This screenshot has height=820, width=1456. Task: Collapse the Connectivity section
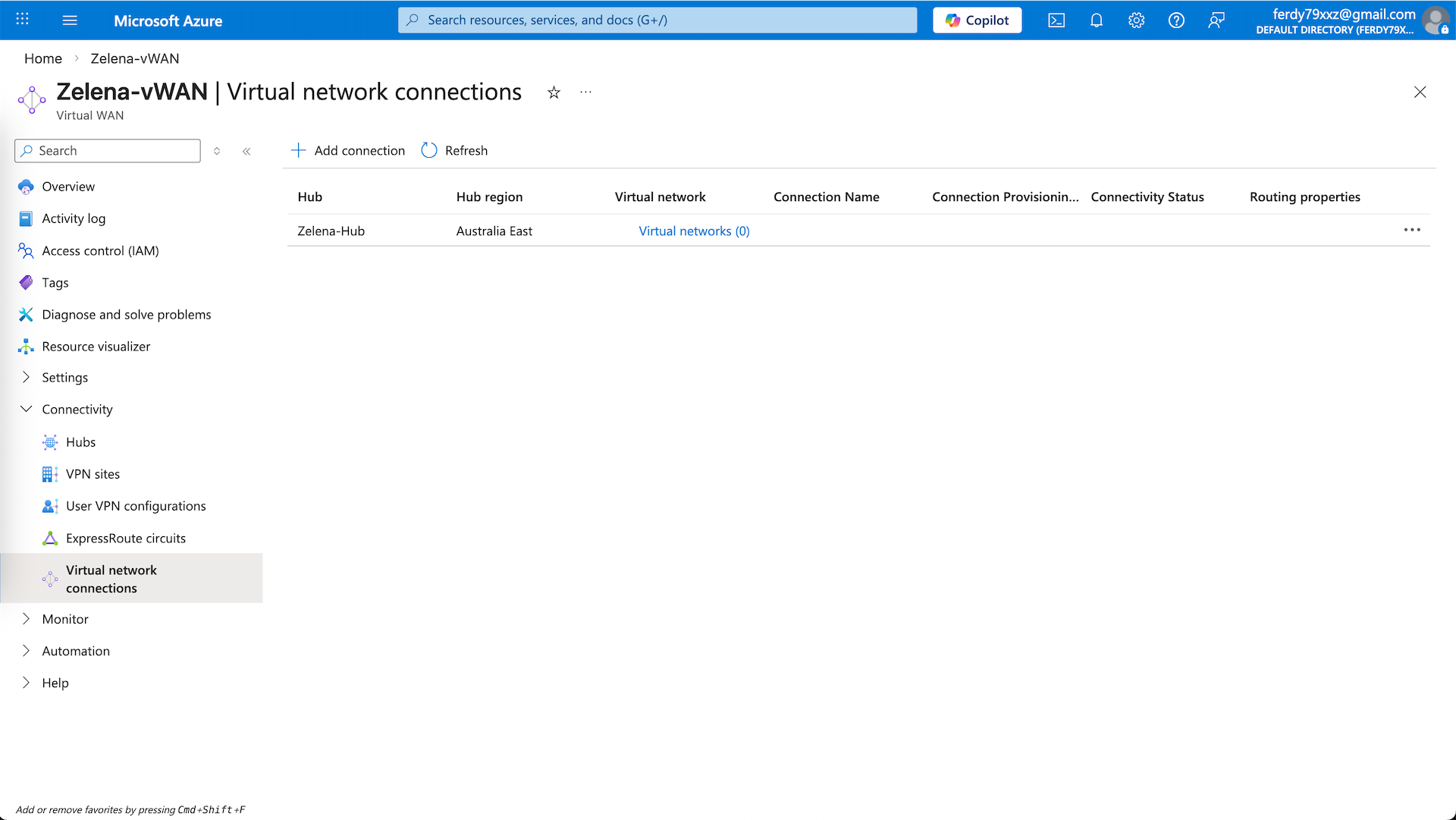pos(77,410)
